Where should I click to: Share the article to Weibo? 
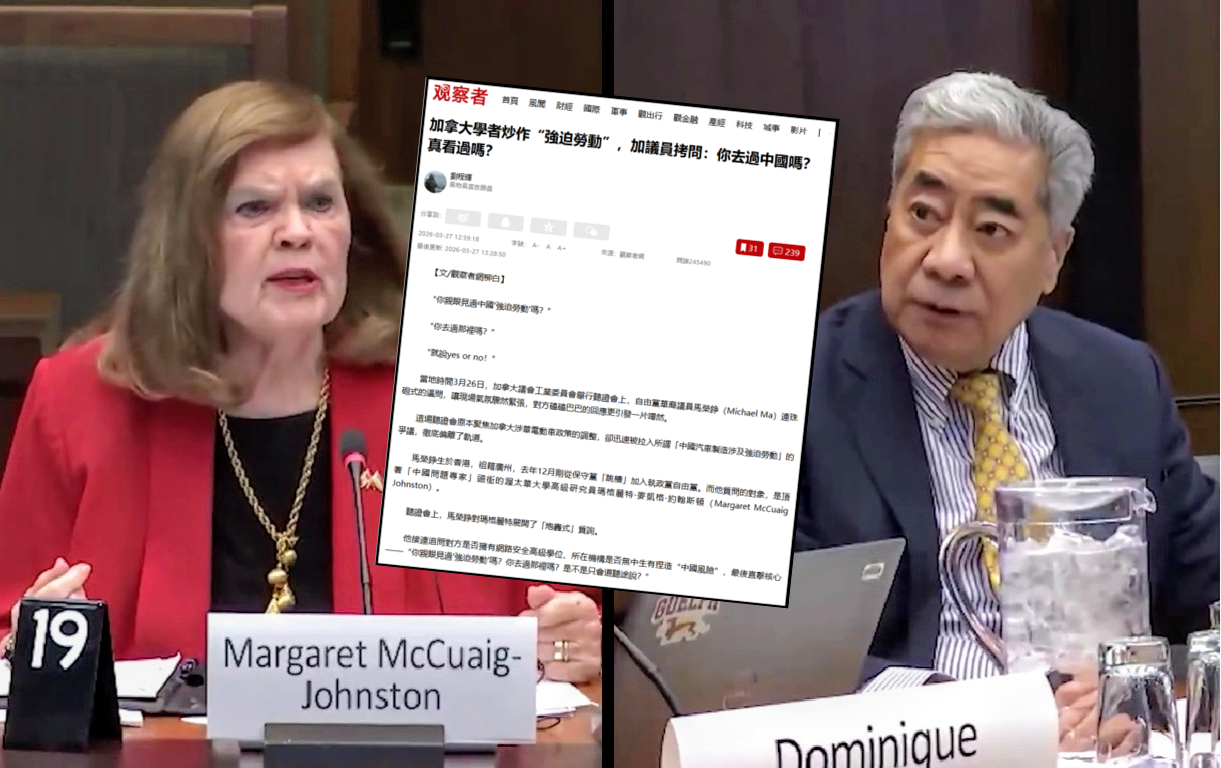tap(463, 218)
